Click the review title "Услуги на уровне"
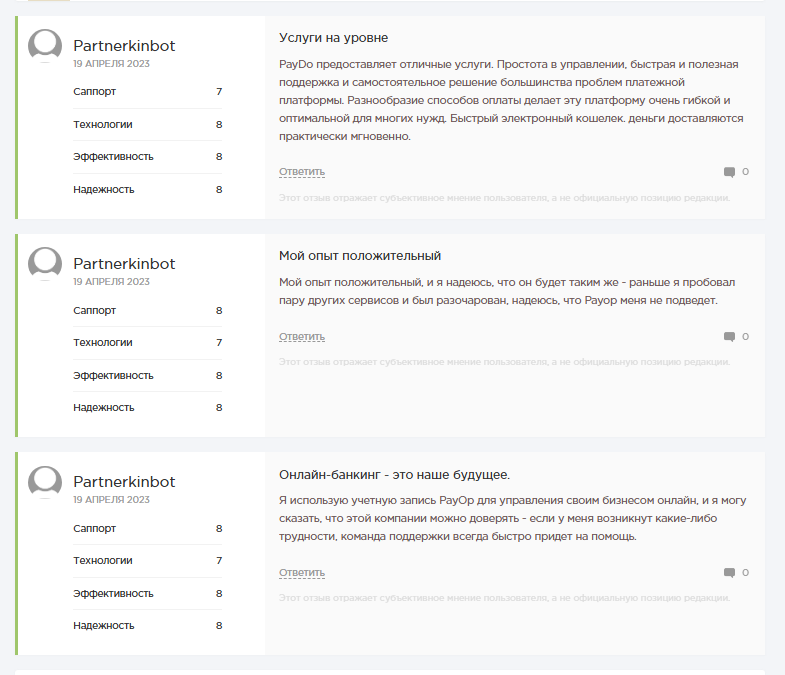Screen dimensions: 785x675 click(333, 38)
